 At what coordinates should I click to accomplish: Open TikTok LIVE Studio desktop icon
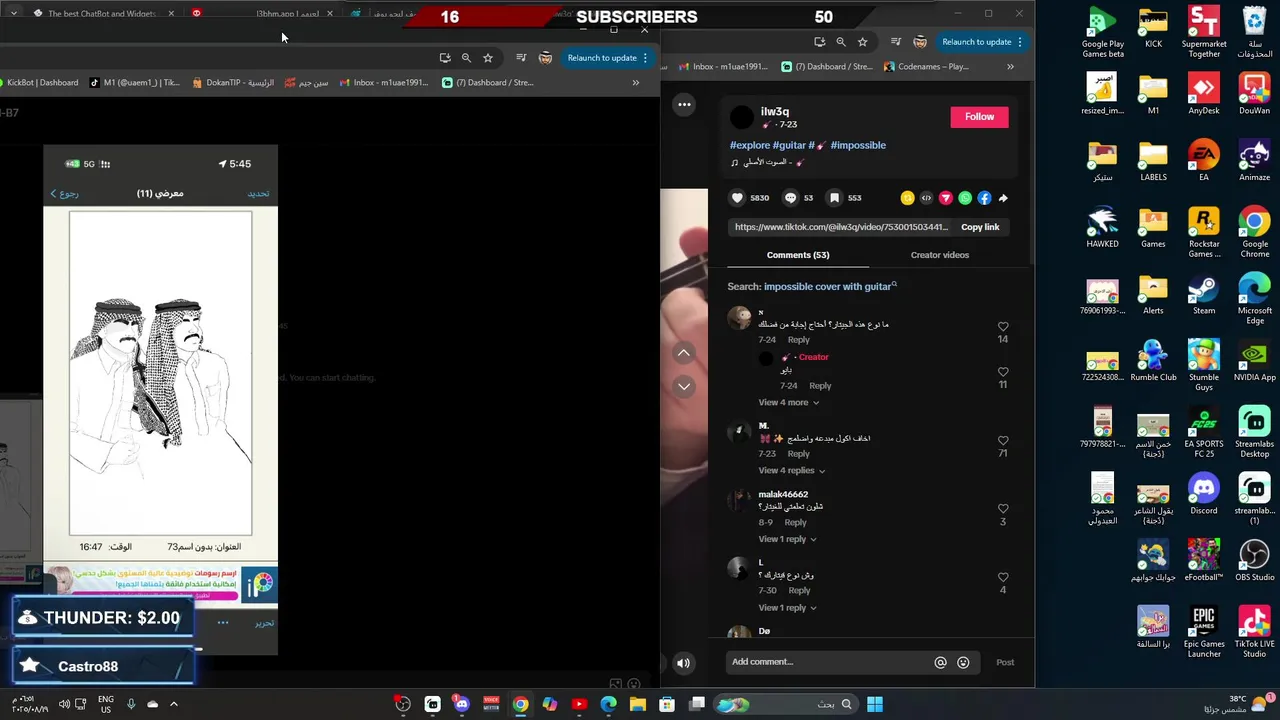pyautogui.click(x=1254, y=631)
